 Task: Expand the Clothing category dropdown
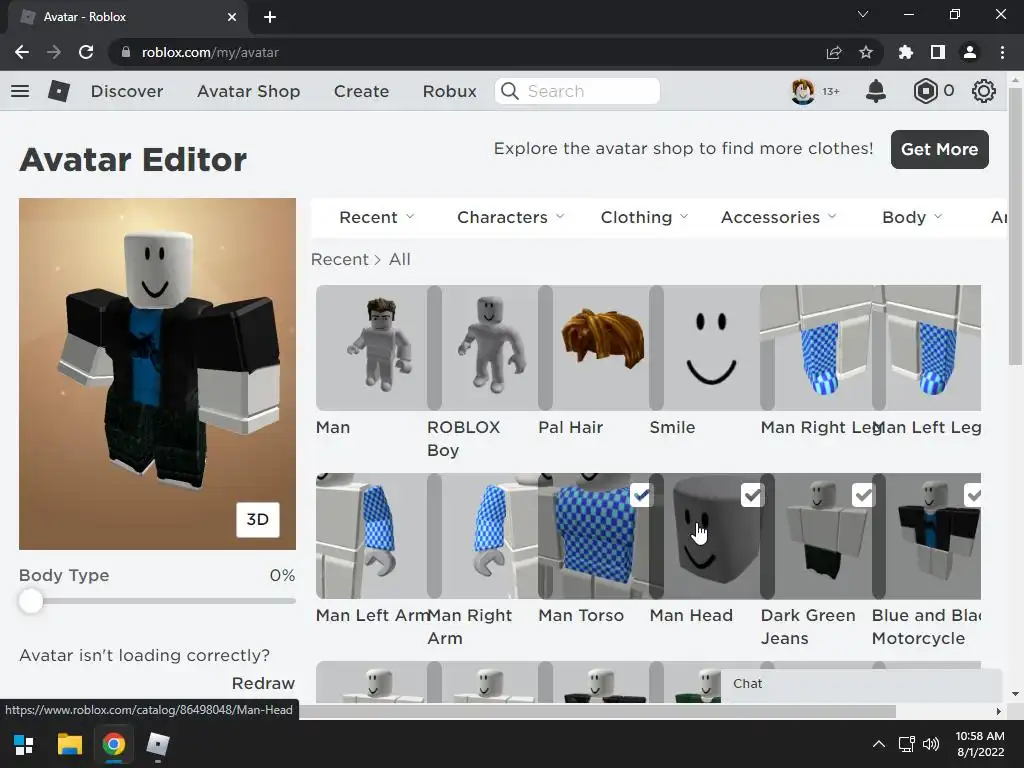pyautogui.click(x=645, y=217)
